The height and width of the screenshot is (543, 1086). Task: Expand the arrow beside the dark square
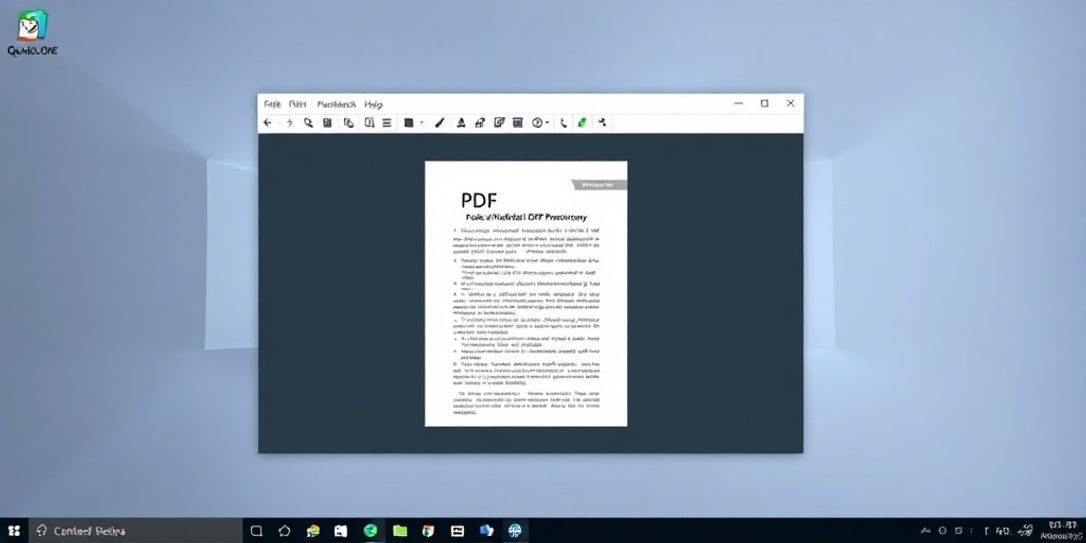click(422, 123)
